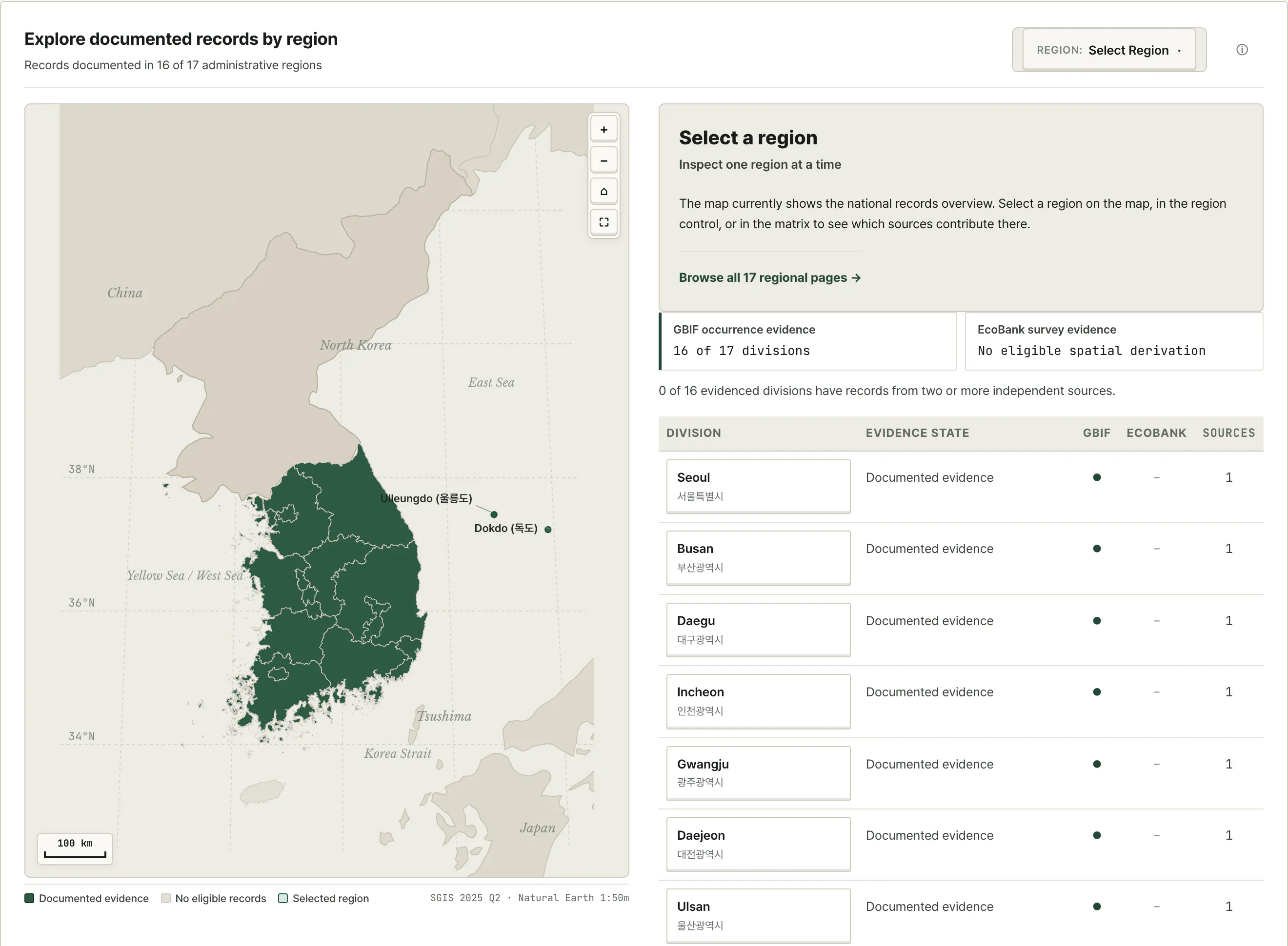Click the SOURCES column header
Image resolution: width=1288 pixels, height=946 pixels.
1228,433
